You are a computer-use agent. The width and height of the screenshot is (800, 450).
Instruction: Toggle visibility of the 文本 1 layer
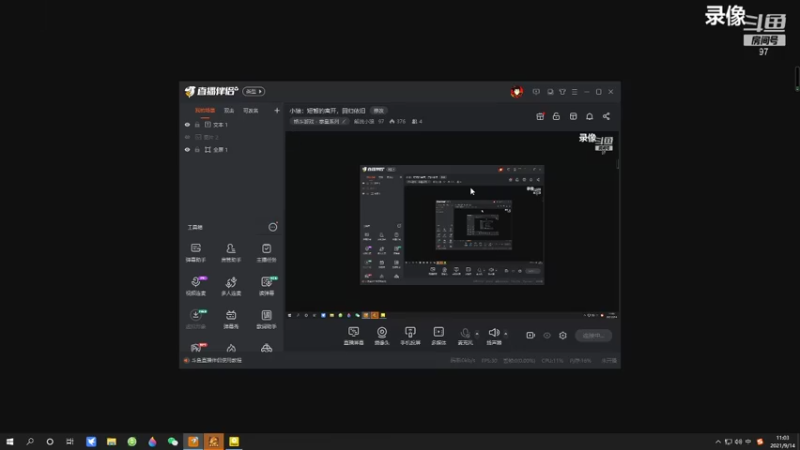coord(187,125)
